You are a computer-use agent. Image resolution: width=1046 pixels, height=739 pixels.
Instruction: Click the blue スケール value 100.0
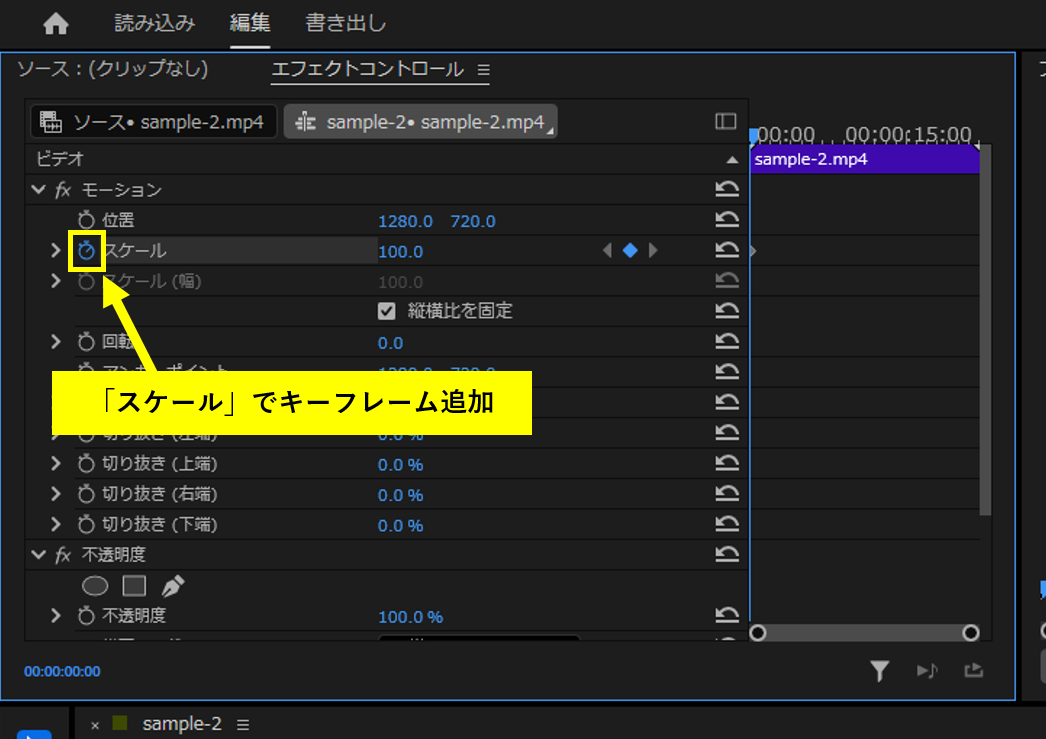(x=401, y=251)
